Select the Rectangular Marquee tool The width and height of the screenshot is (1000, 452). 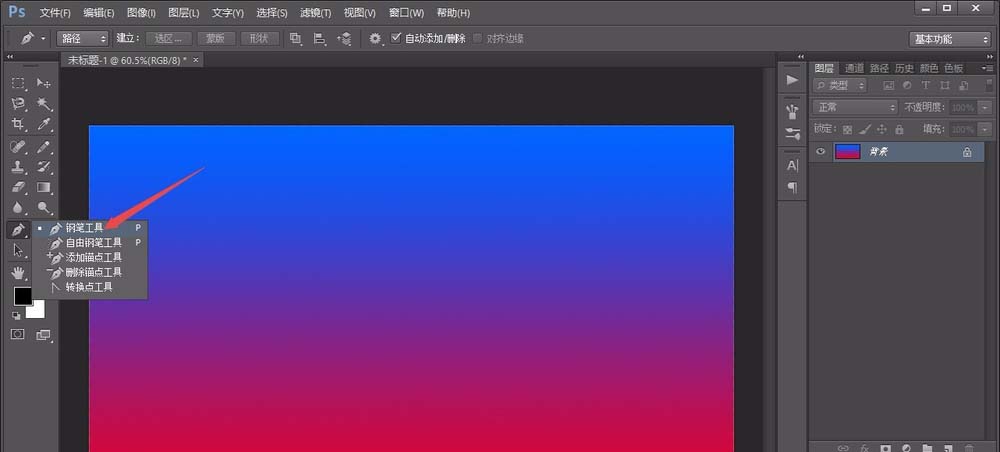click(x=18, y=83)
